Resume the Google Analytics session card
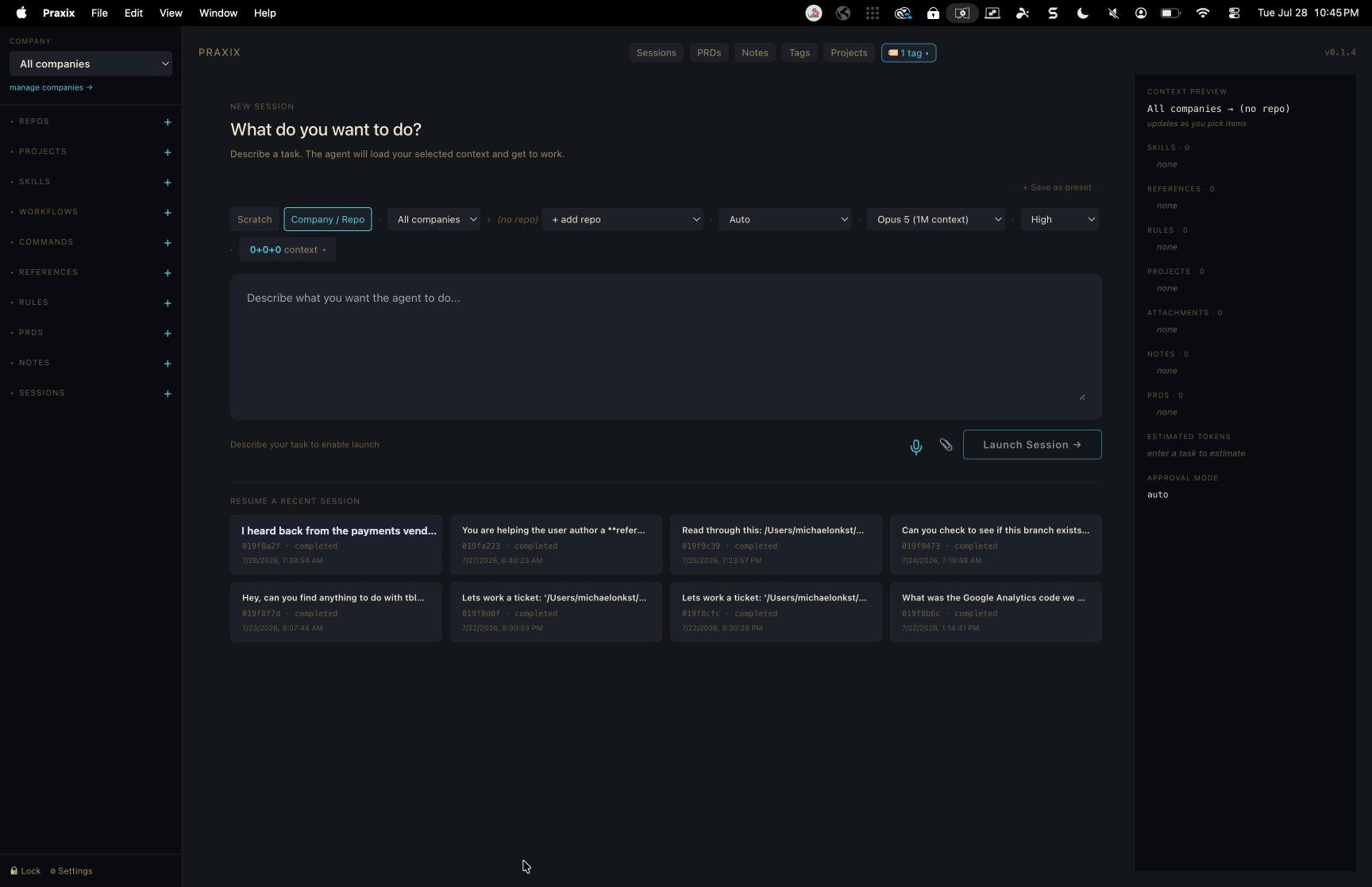 (996, 612)
